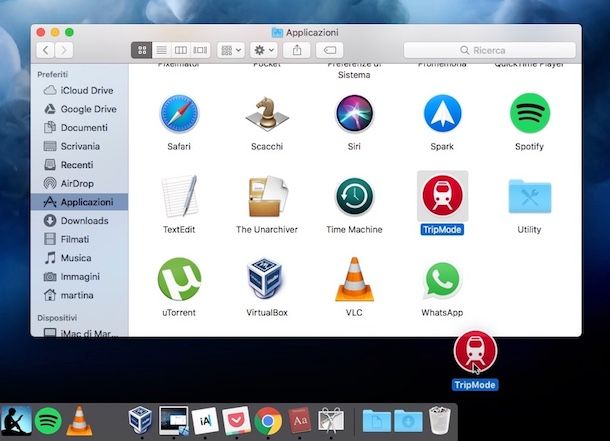
Task: Select VLC in the Applicazioni window
Action: 354,279
